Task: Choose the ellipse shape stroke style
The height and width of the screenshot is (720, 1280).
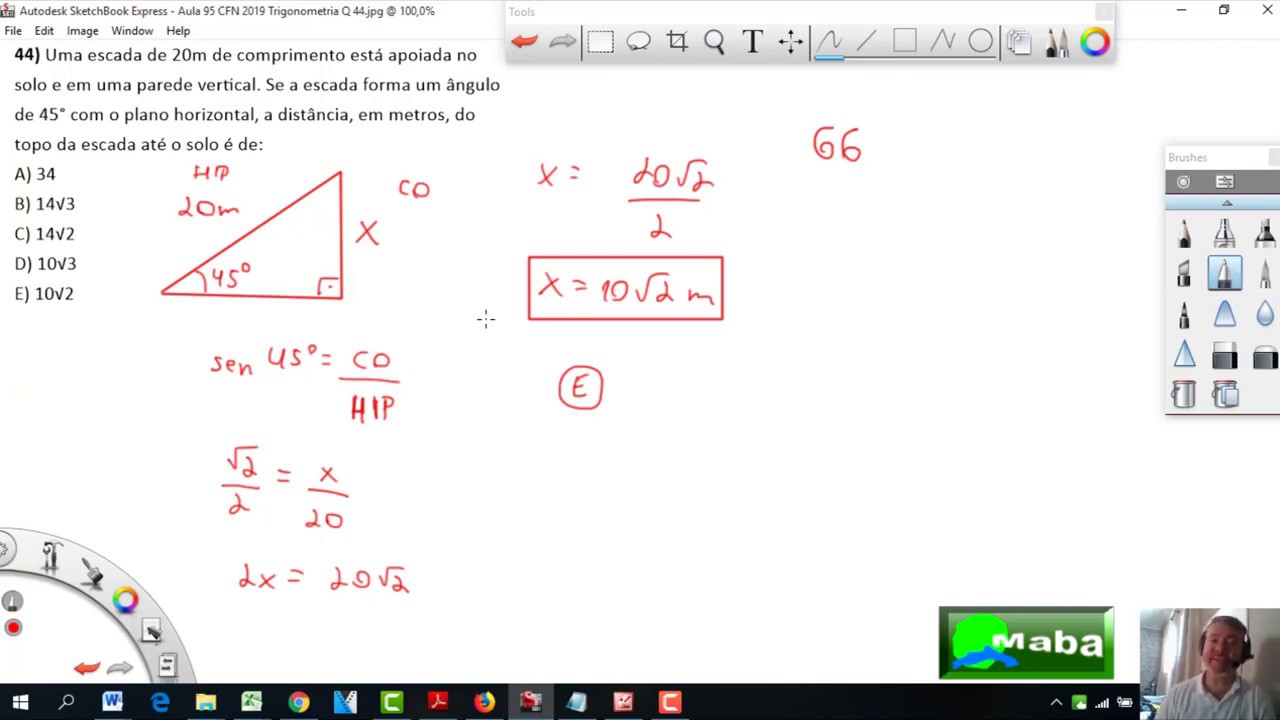Action: [x=980, y=41]
